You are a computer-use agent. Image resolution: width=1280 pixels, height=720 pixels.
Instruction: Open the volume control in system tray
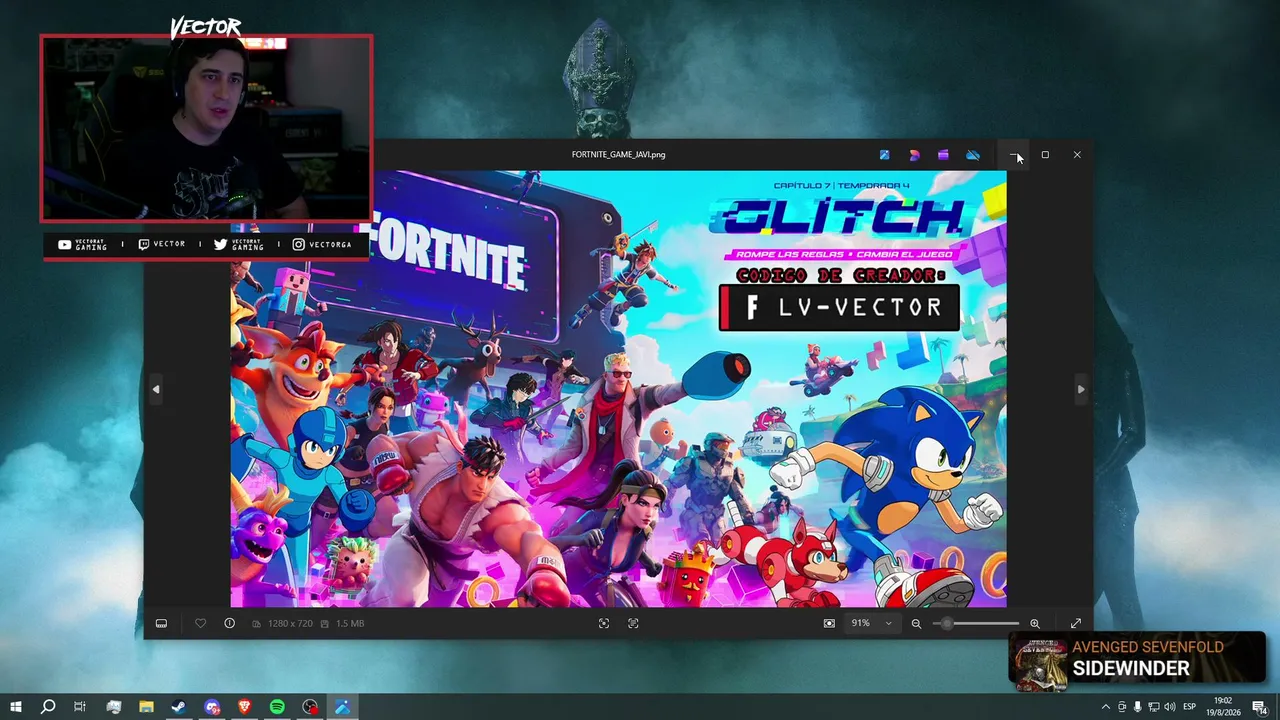point(1170,707)
